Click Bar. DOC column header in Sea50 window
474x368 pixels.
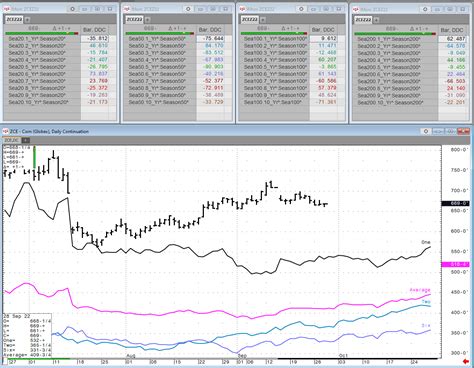(210, 30)
